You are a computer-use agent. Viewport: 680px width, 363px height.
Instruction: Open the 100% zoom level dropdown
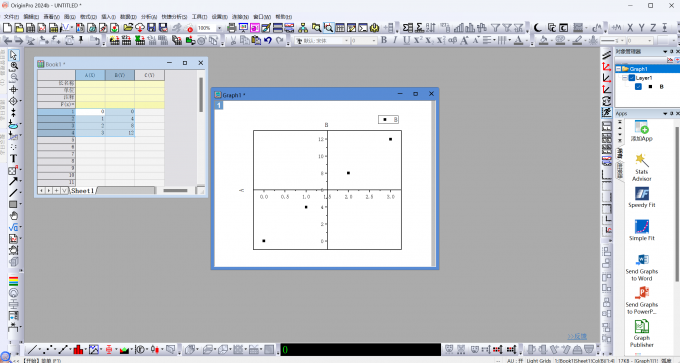point(219,28)
